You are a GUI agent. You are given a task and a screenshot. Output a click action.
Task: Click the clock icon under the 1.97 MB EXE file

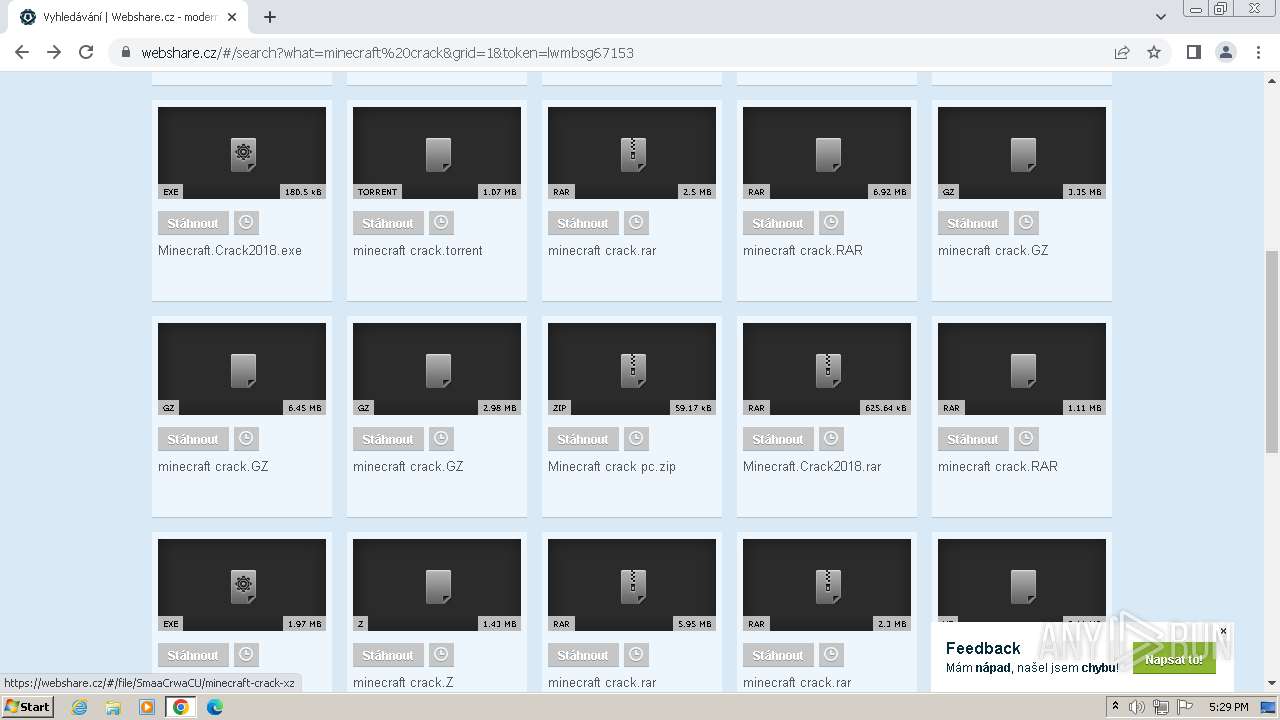coord(246,655)
